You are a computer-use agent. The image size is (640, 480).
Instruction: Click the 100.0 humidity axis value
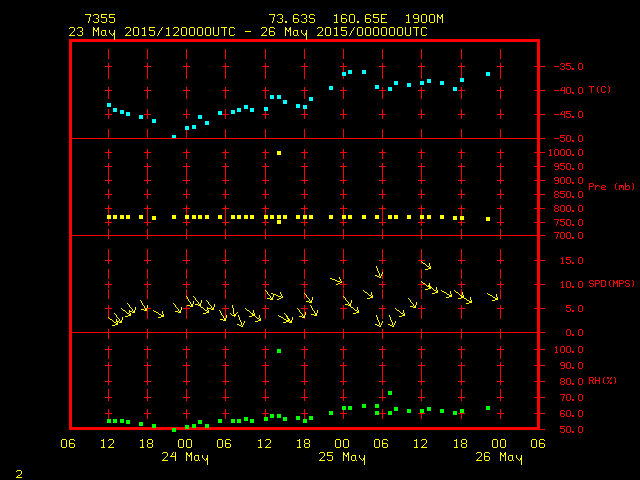click(568, 350)
